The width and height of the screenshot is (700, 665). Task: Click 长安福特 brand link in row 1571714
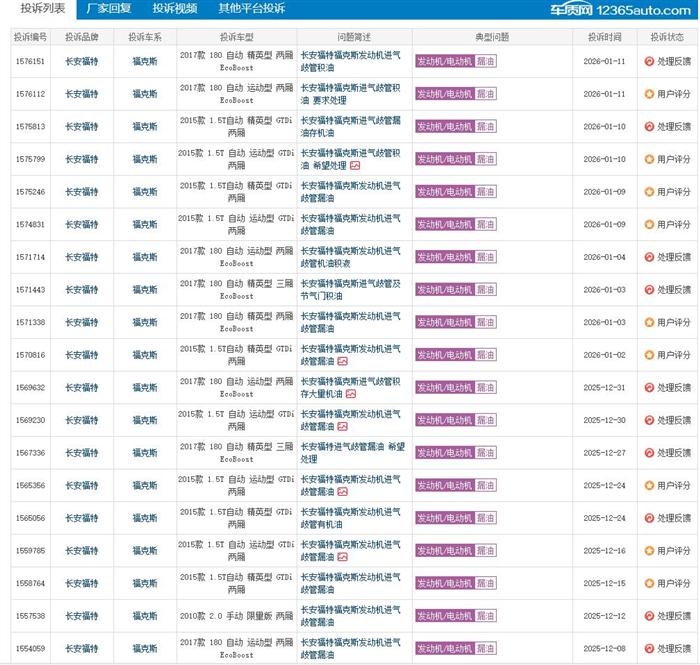coord(81,257)
